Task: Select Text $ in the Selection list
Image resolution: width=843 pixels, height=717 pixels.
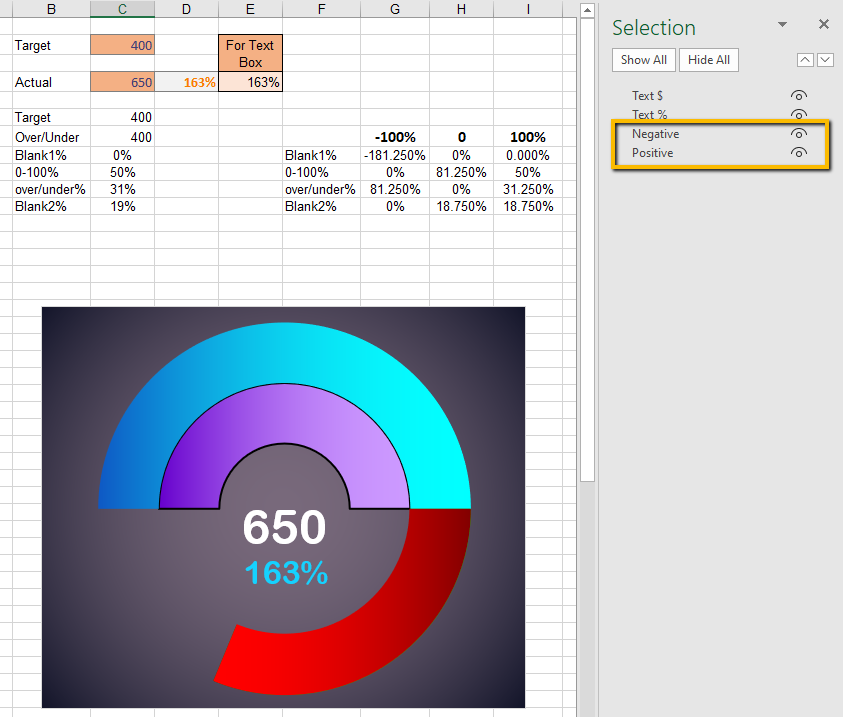Action: (647, 96)
